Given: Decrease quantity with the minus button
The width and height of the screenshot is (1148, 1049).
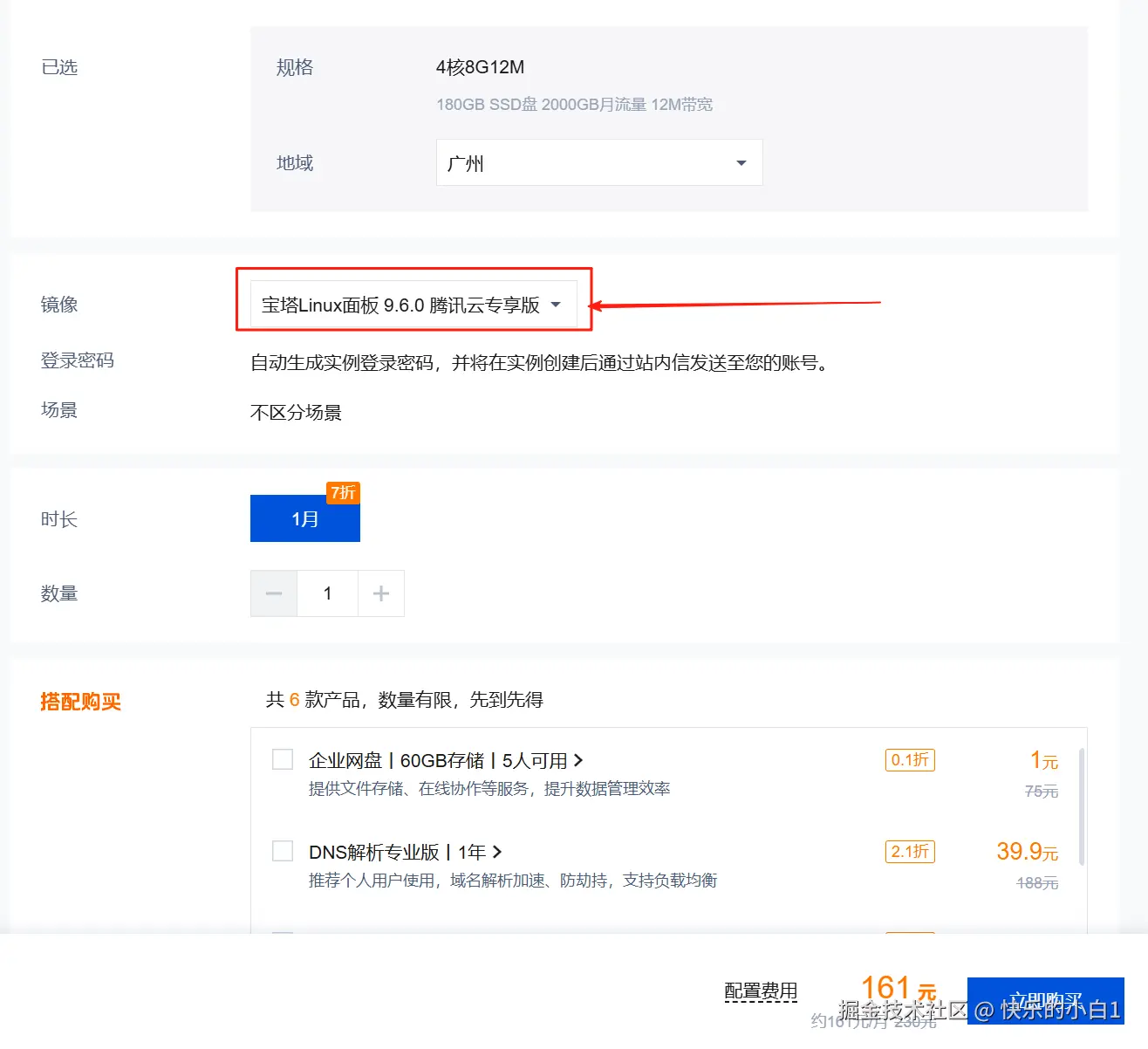Looking at the screenshot, I should pyautogui.click(x=274, y=593).
